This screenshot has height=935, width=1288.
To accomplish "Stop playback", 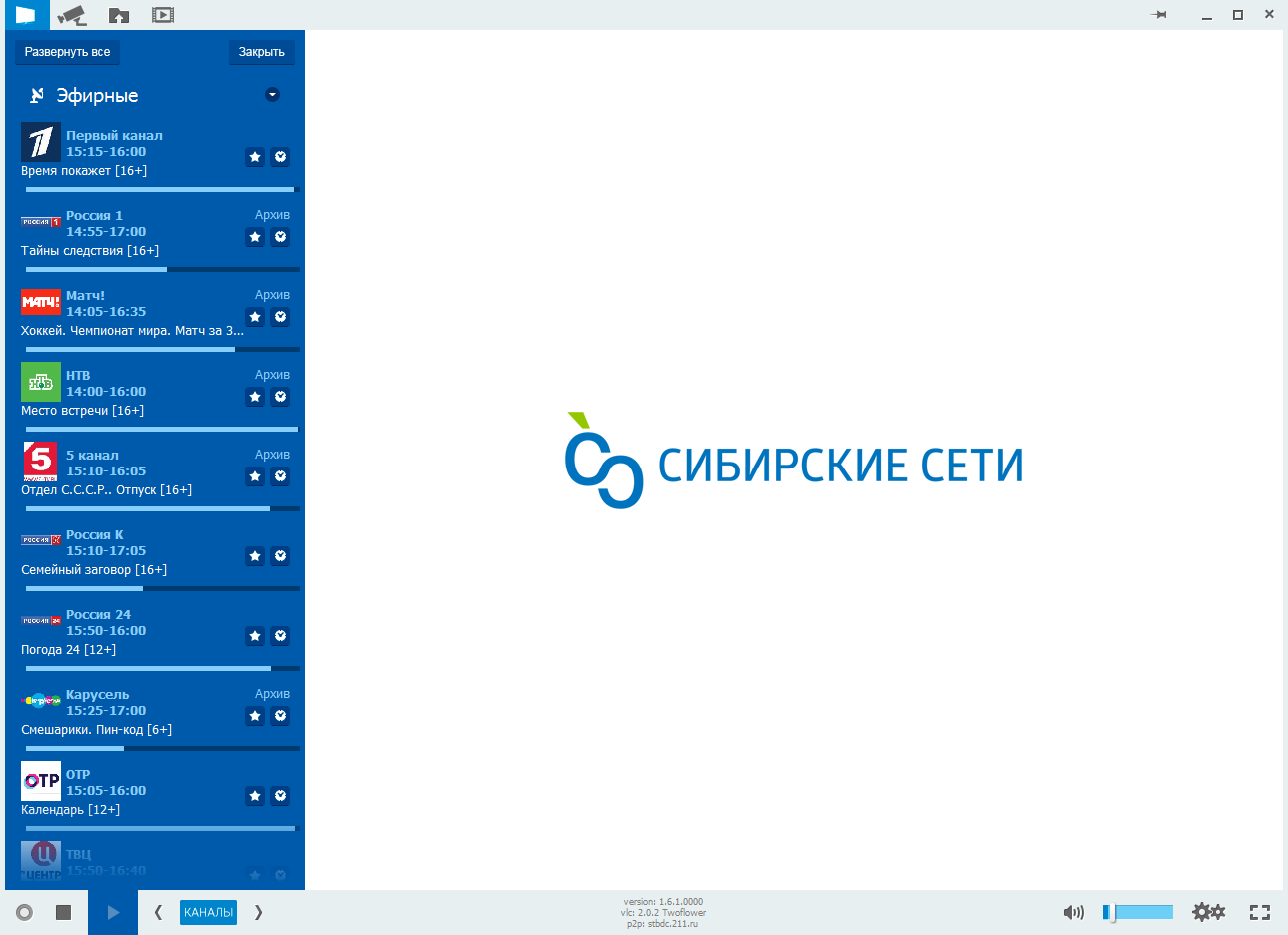I will [63, 912].
